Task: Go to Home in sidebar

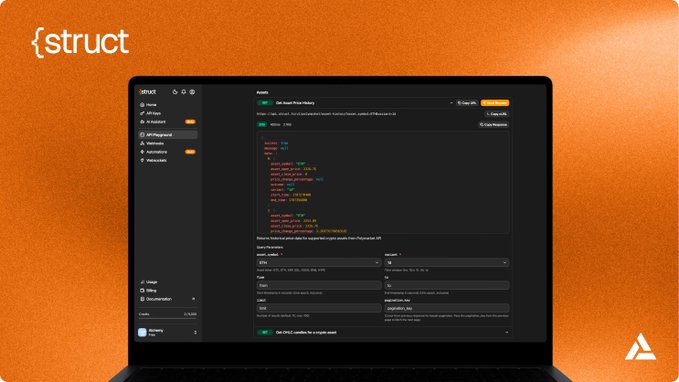Action: pyautogui.click(x=151, y=105)
